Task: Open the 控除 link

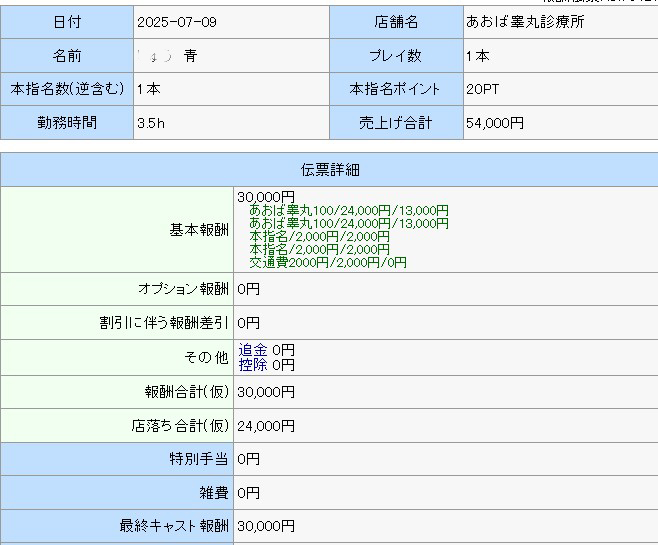Action: pyautogui.click(x=253, y=365)
